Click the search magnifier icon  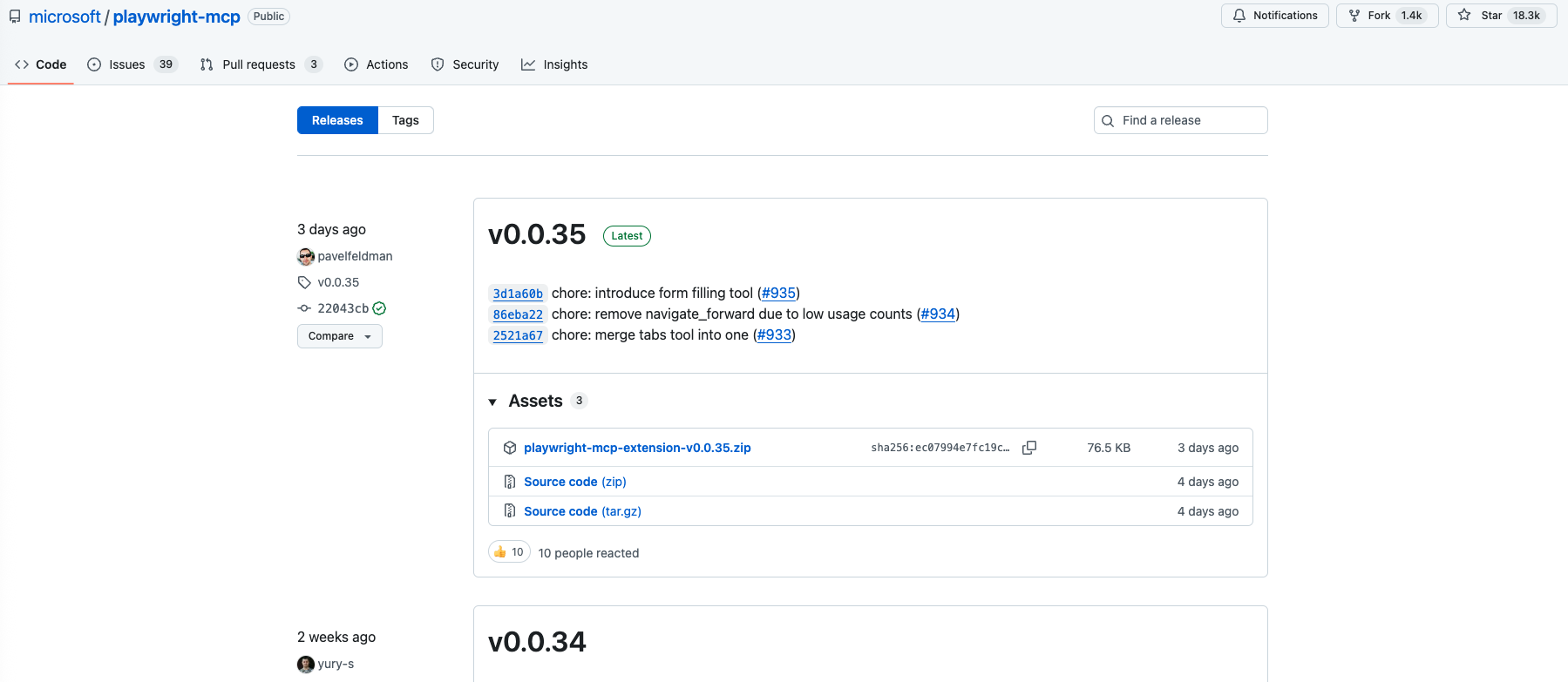(x=1108, y=121)
